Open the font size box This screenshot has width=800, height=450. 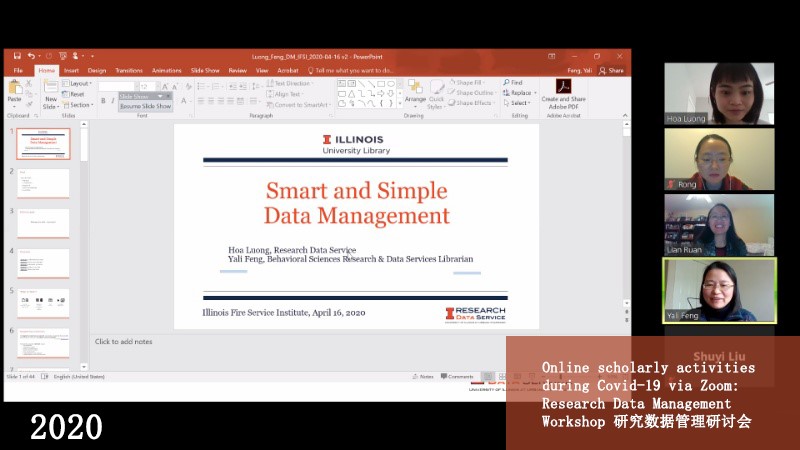point(148,87)
